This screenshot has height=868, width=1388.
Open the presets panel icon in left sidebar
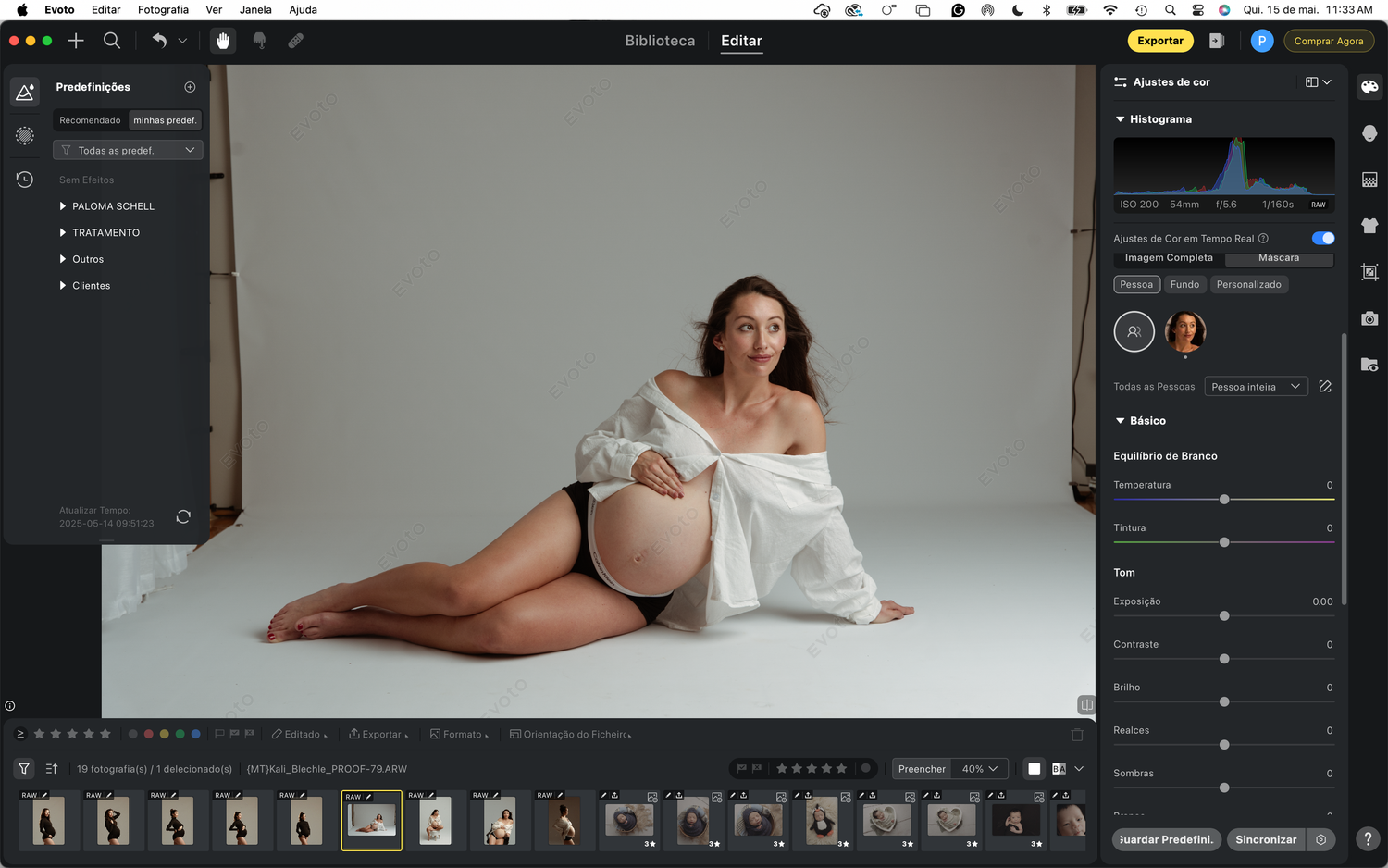point(25,92)
